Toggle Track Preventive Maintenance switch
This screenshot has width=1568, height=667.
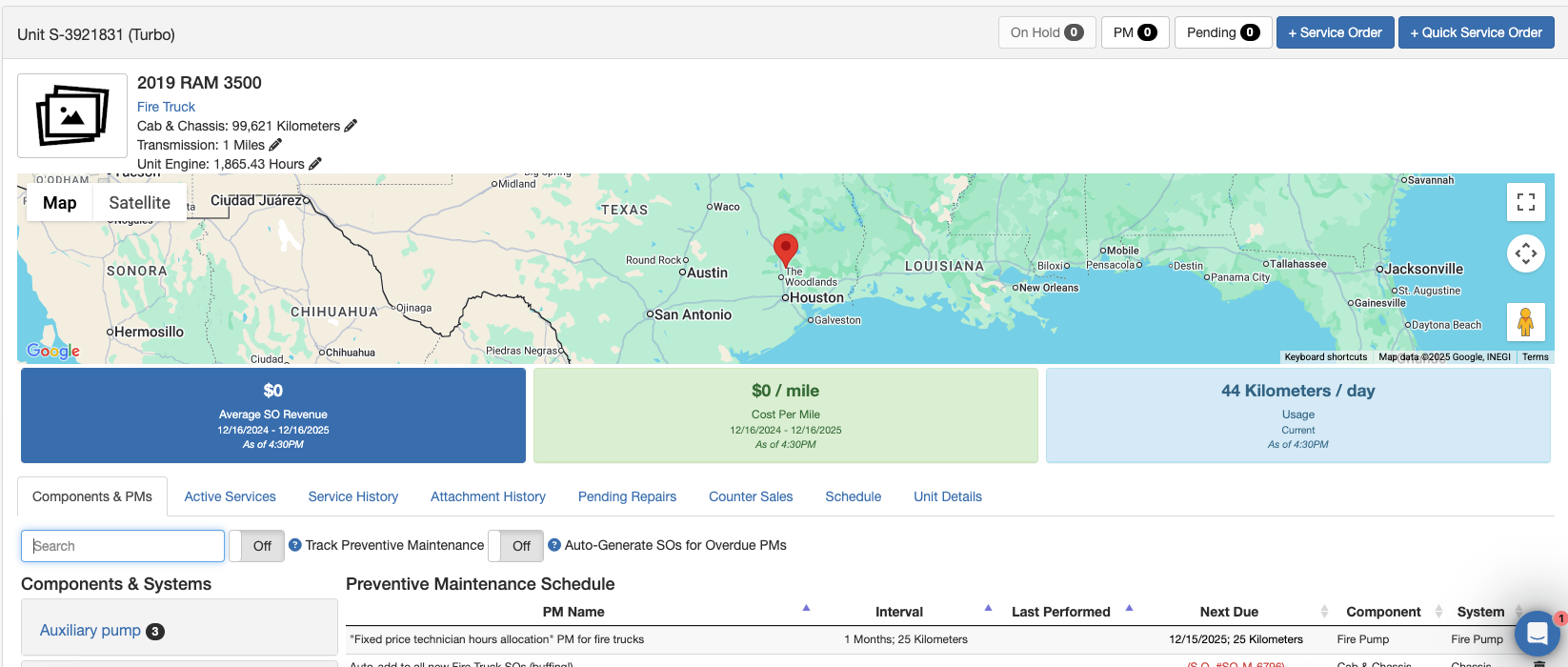(257, 546)
